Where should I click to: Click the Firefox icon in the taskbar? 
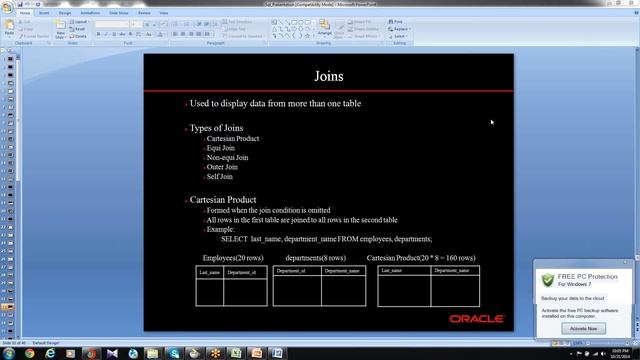[x=91, y=353]
